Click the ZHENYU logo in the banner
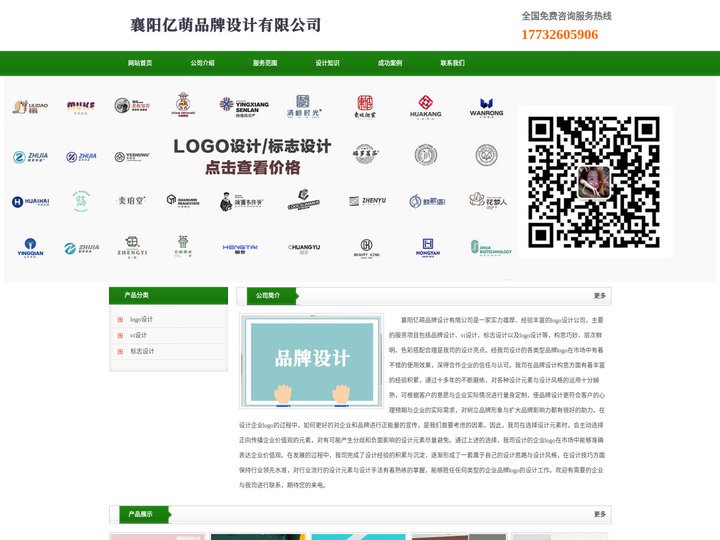This screenshot has height=540, width=720. coord(367,201)
